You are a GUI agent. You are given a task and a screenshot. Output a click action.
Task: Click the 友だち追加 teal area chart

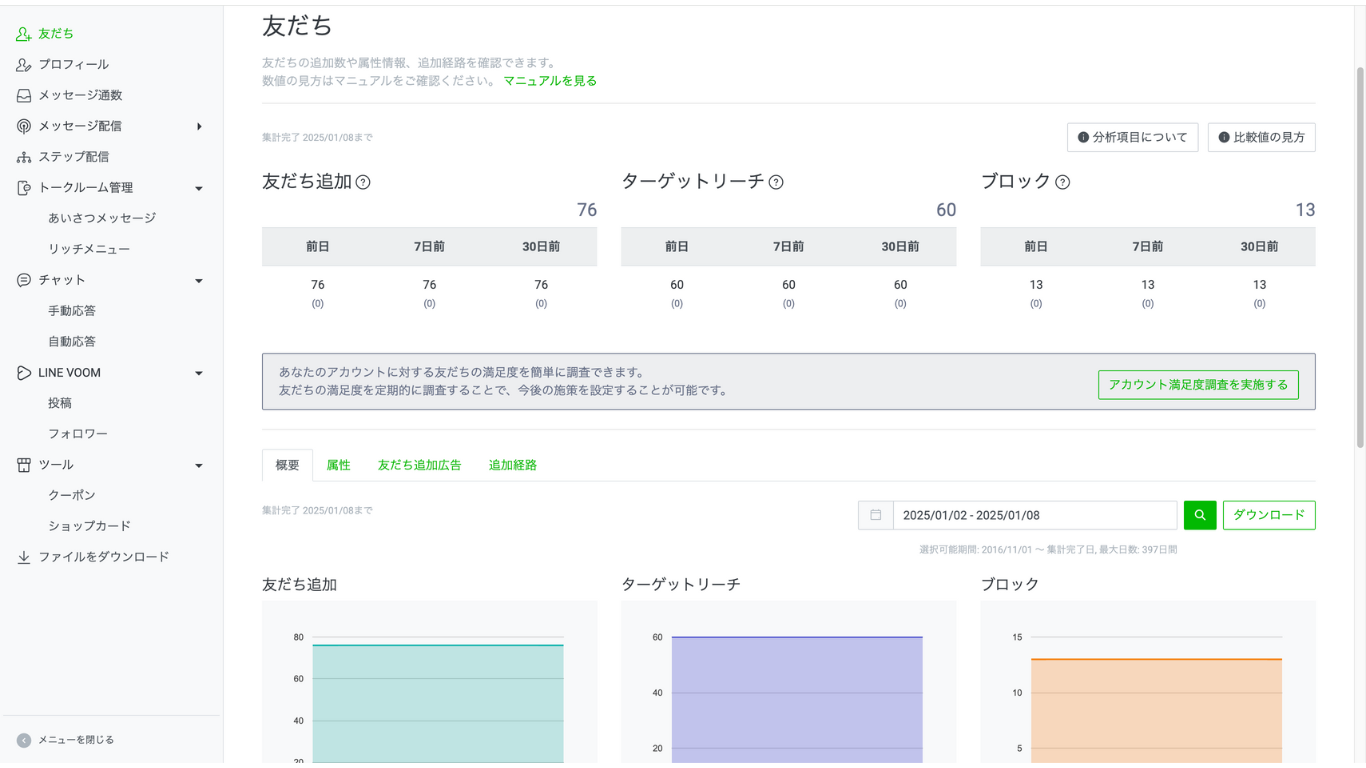pos(438,704)
